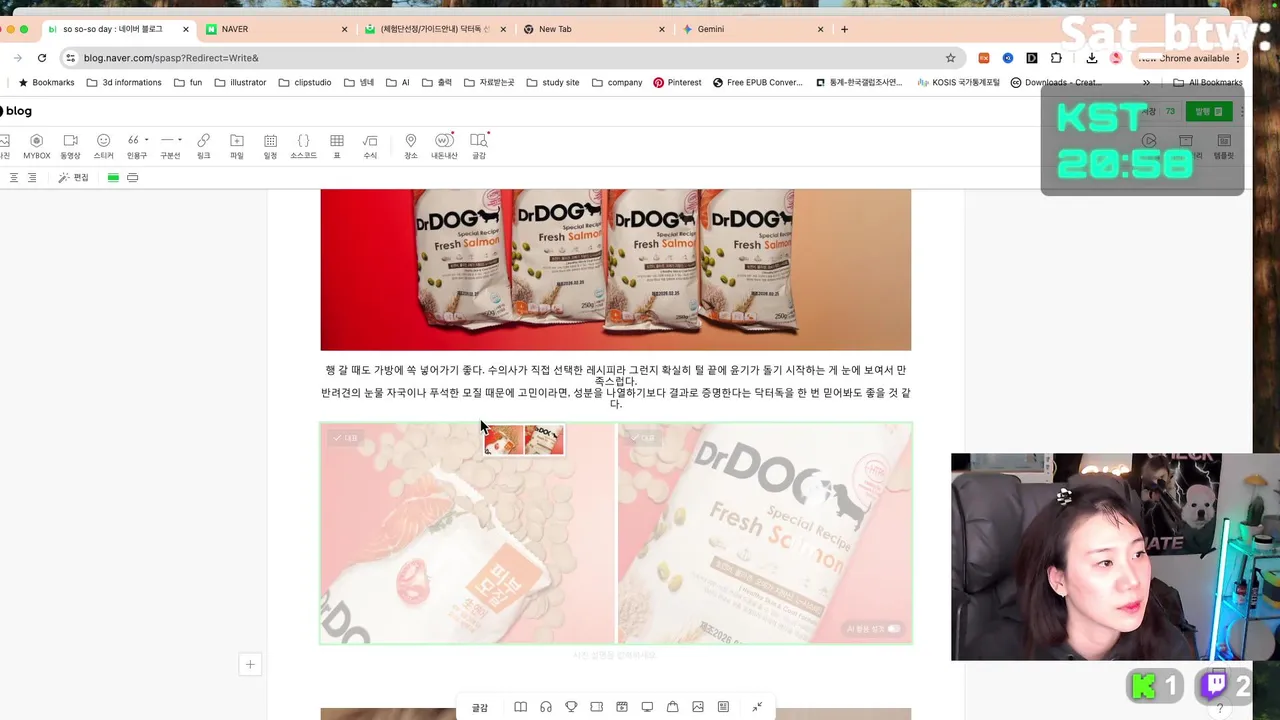Add a location with the 장소 icon

point(411,146)
